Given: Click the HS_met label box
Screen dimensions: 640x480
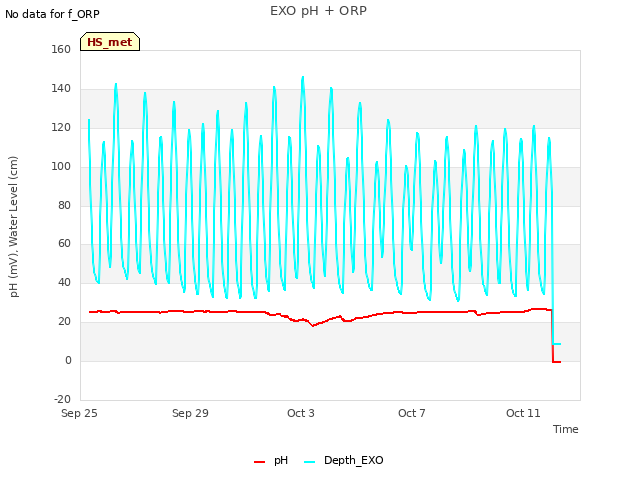Looking at the screenshot, I should pyautogui.click(x=110, y=42).
